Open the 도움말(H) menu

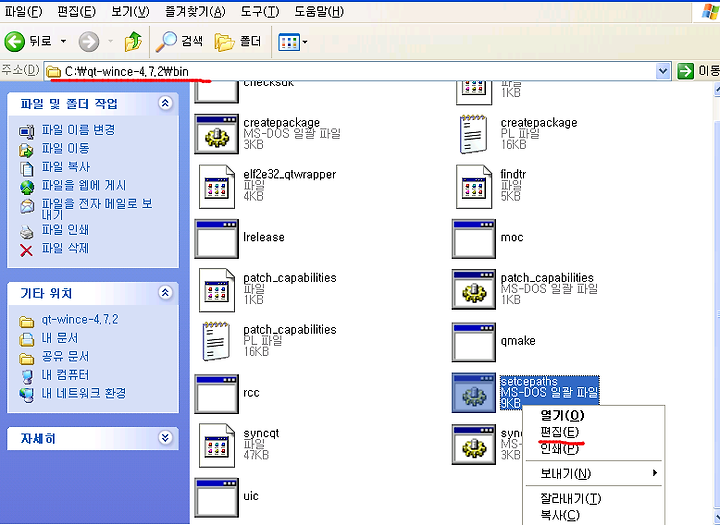(319, 11)
